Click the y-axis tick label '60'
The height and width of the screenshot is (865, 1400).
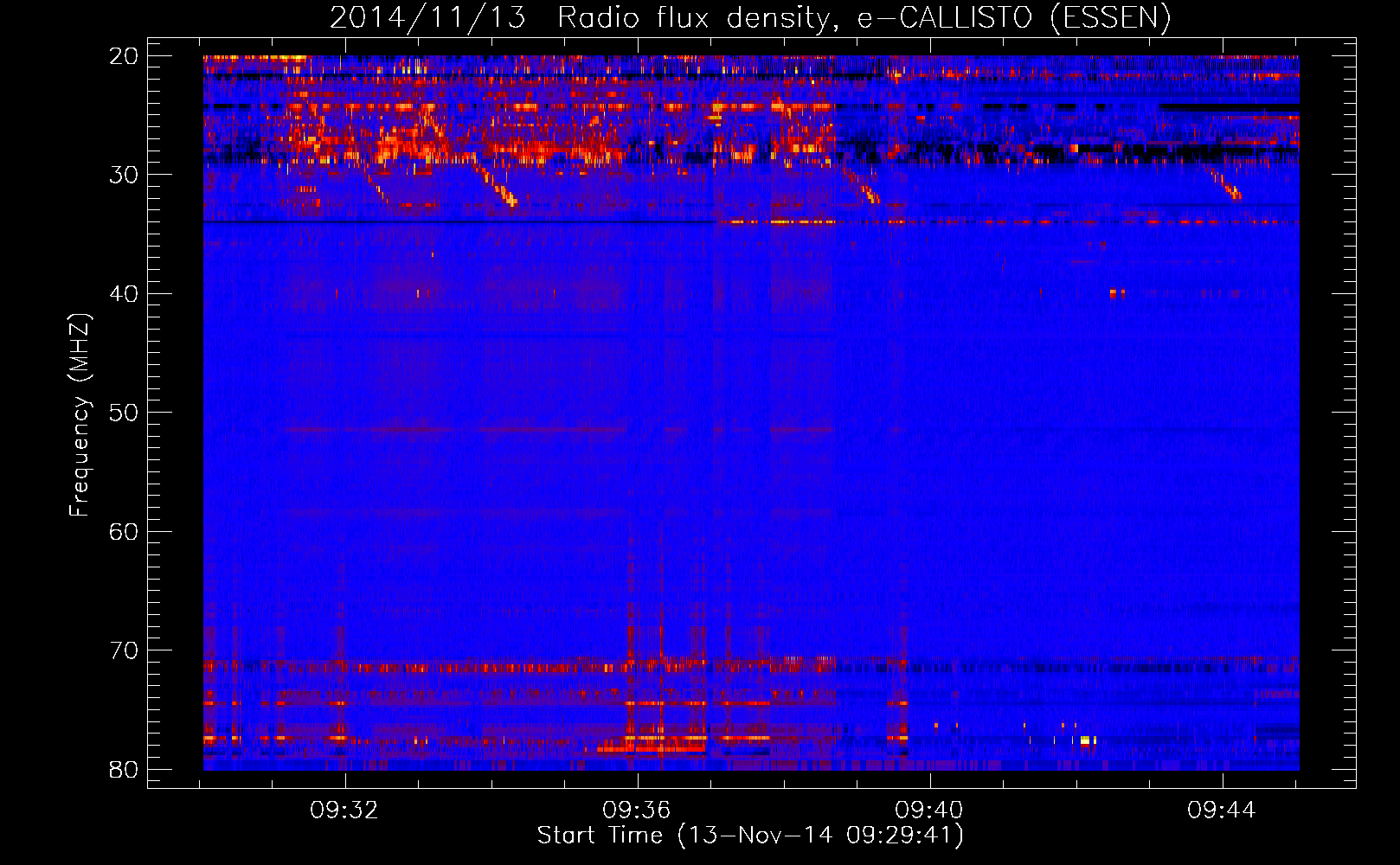[124, 532]
